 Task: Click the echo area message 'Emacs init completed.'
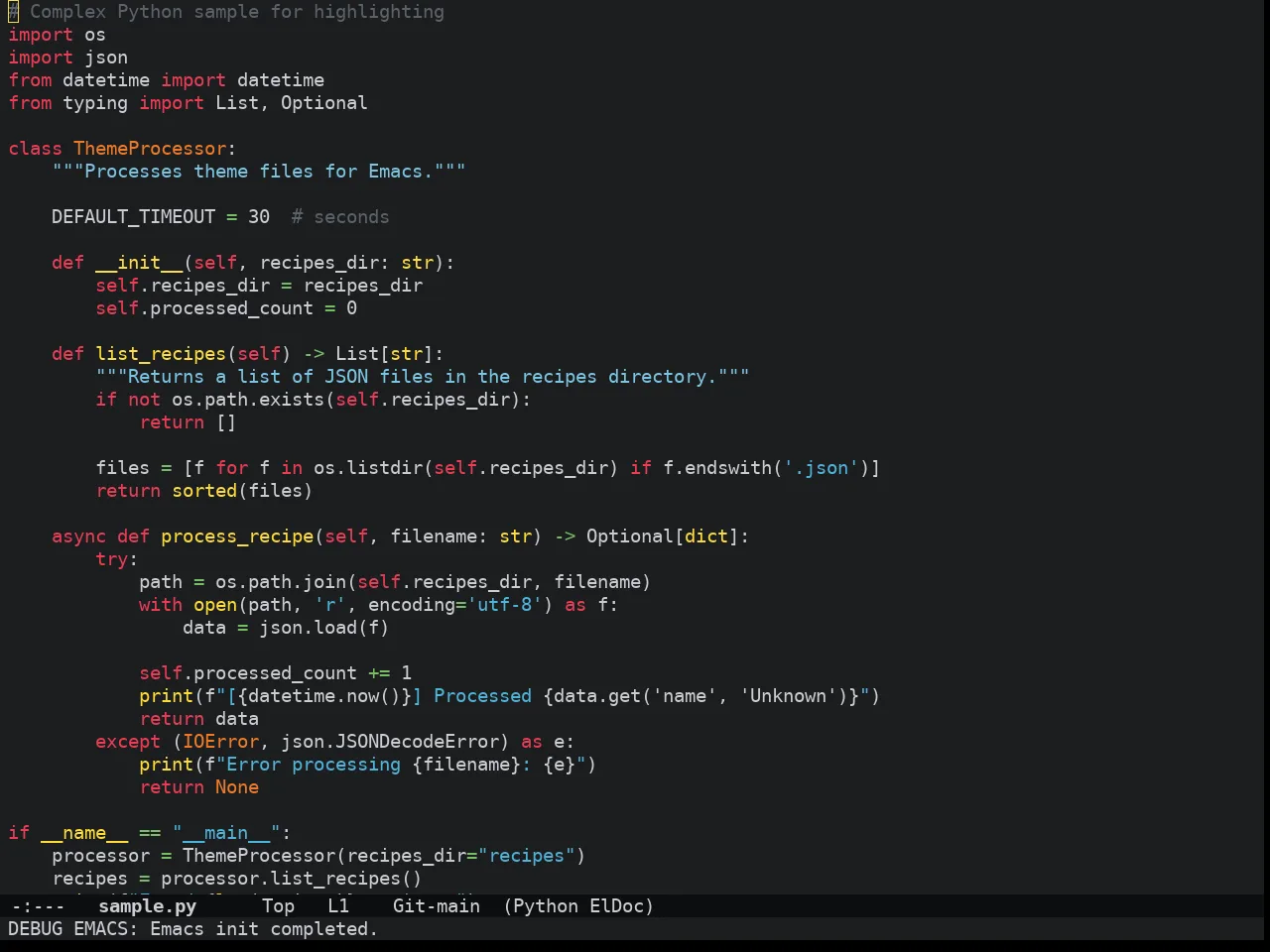click(x=264, y=929)
